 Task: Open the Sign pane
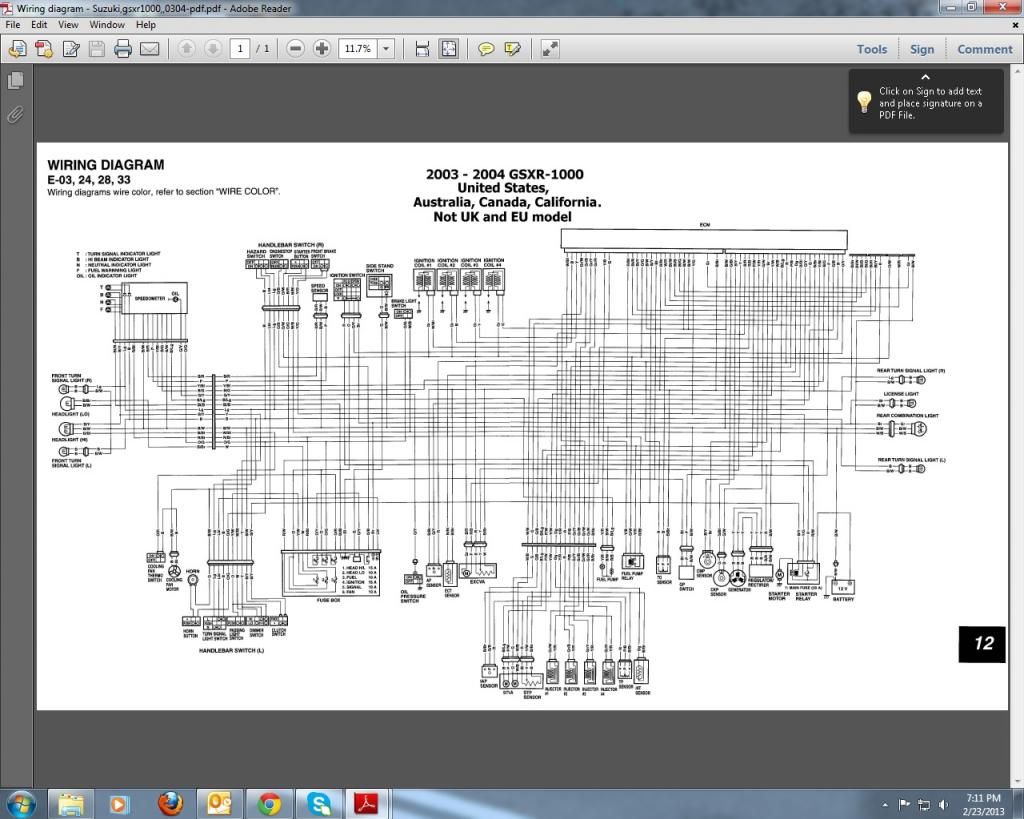(x=921, y=49)
